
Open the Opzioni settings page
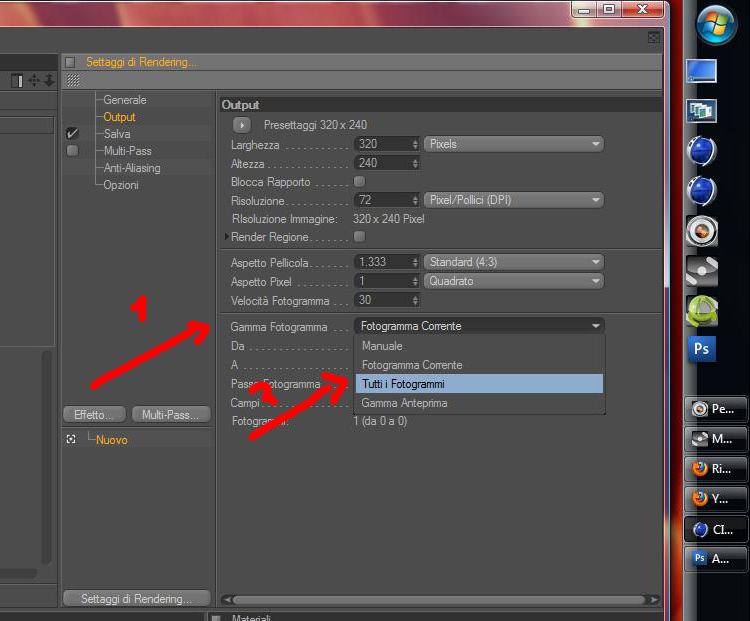tap(121, 185)
